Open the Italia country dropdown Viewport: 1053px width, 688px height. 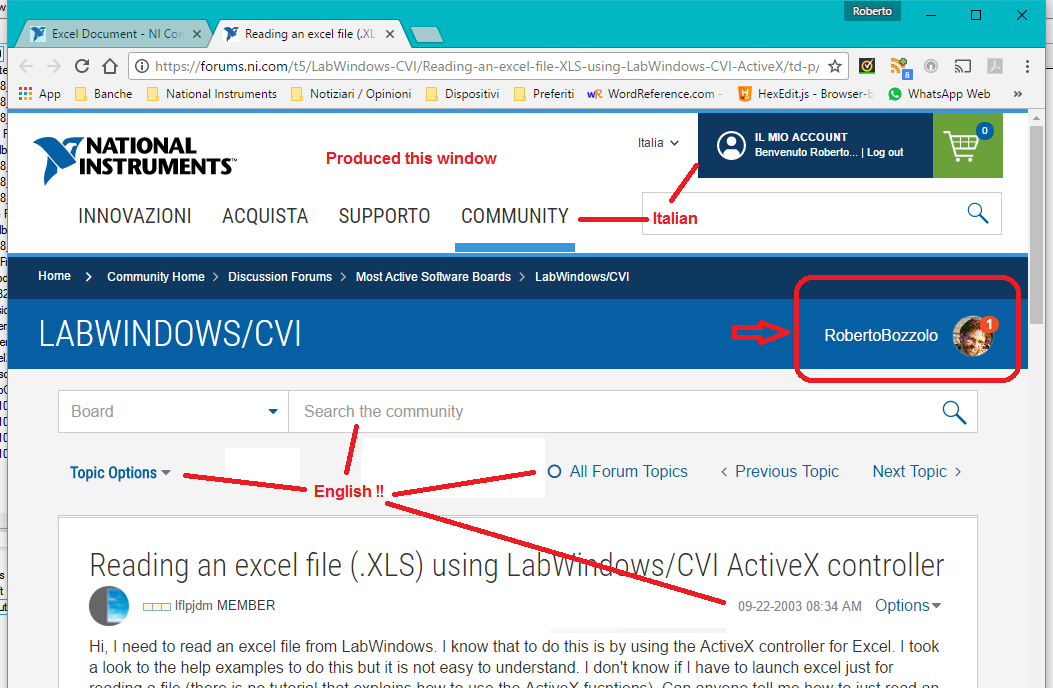(x=658, y=142)
